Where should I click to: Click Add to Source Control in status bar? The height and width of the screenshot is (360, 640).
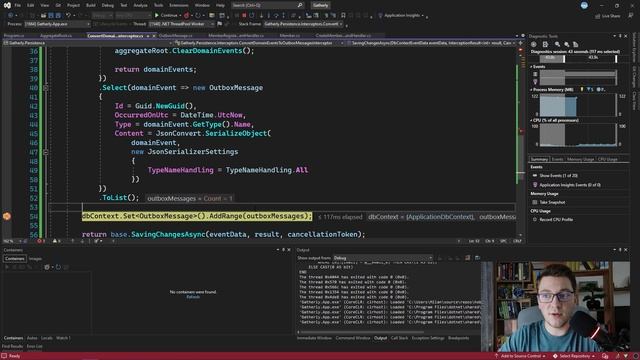click(520, 356)
